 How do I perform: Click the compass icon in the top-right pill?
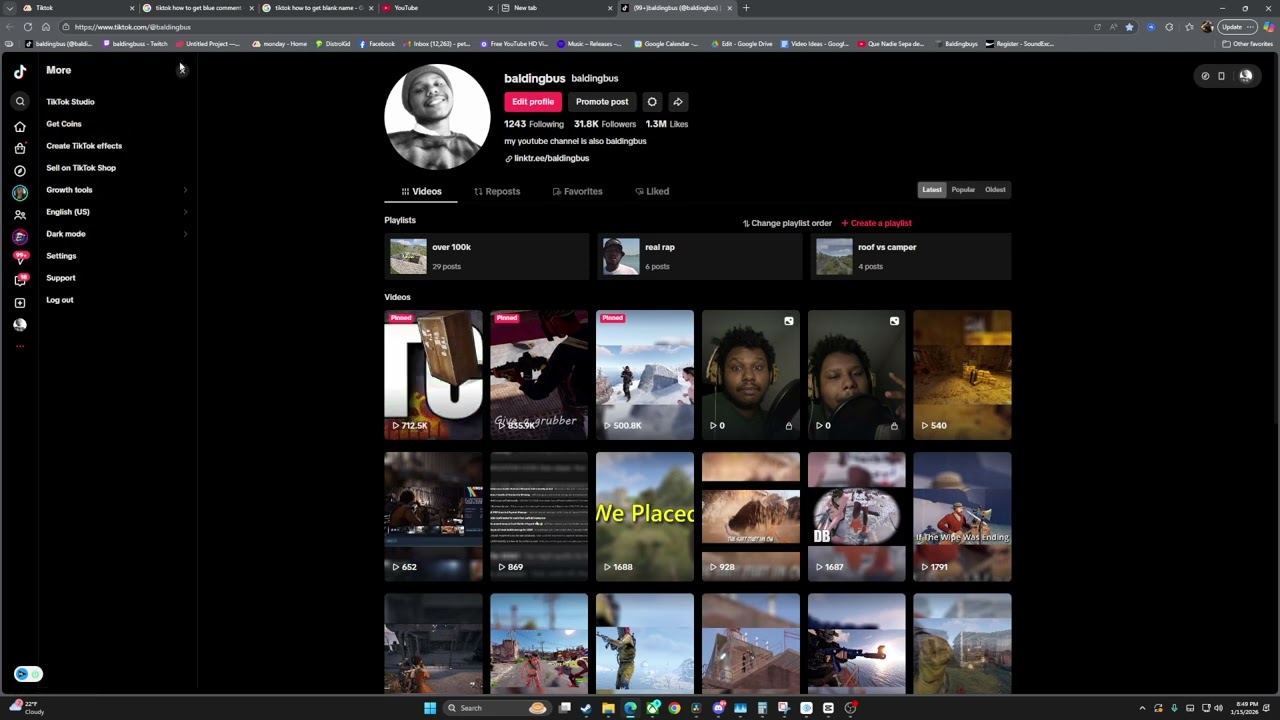point(1205,76)
